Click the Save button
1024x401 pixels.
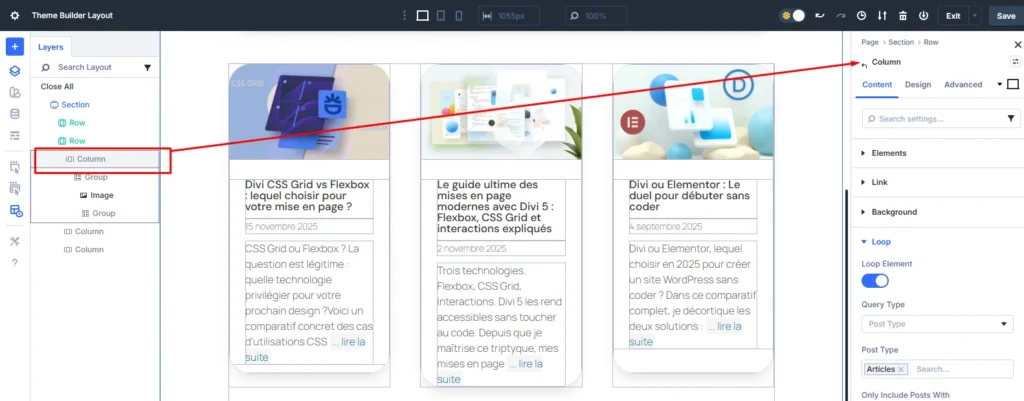click(x=1006, y=16)
